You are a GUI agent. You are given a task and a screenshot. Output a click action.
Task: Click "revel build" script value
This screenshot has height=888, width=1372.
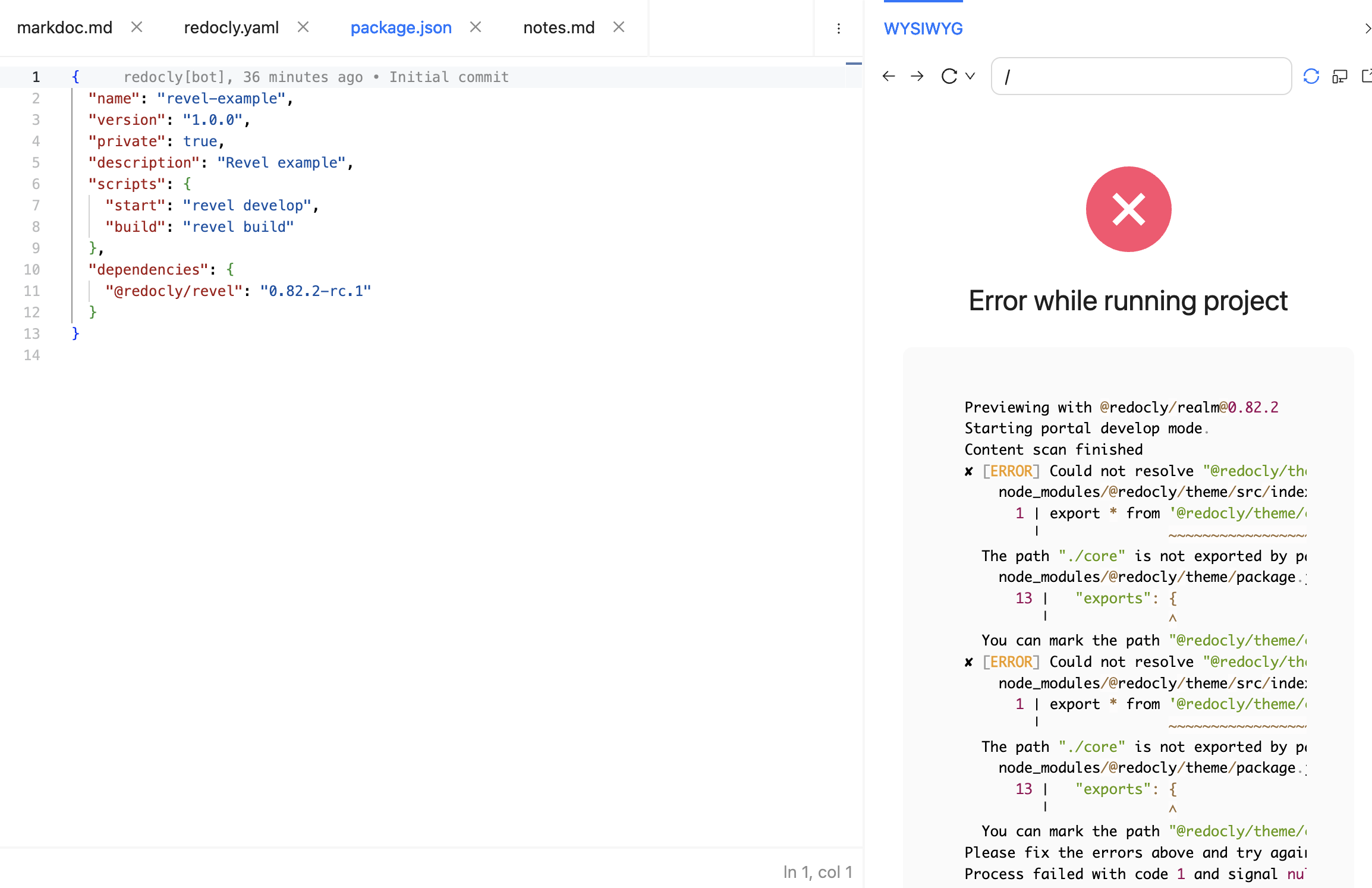(x=238, y=226)
